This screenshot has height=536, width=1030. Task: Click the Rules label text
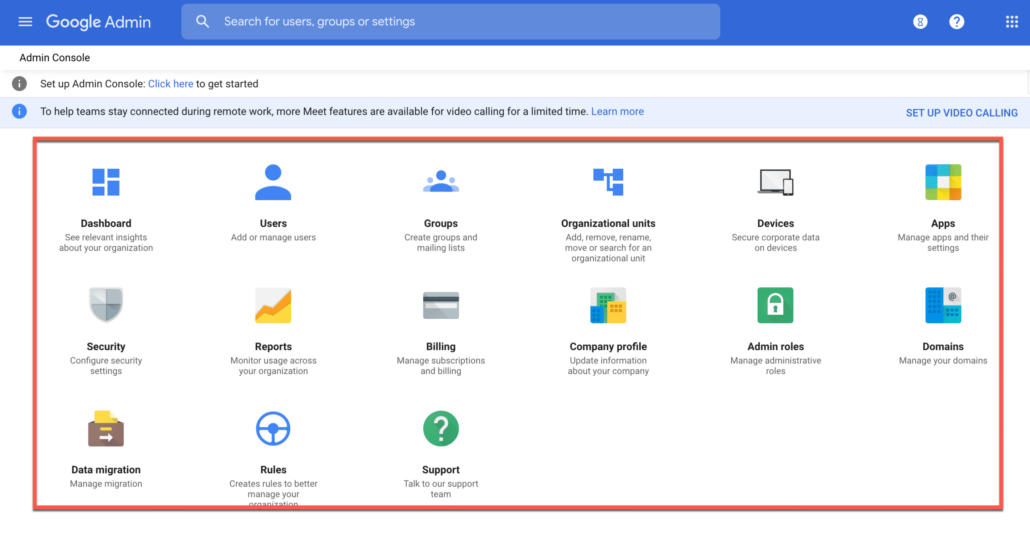click(273, 470)
